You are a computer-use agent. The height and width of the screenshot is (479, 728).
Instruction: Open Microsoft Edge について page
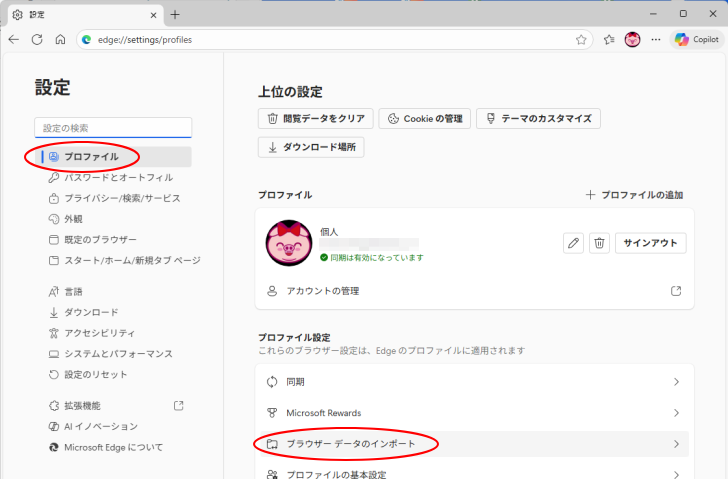click(x=113, y=447)
